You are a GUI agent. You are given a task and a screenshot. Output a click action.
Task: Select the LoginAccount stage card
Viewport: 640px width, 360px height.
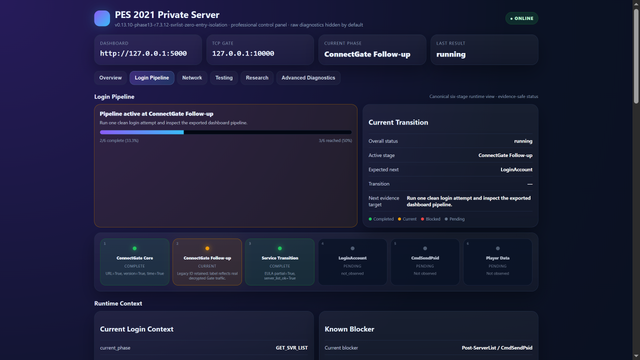353,262
